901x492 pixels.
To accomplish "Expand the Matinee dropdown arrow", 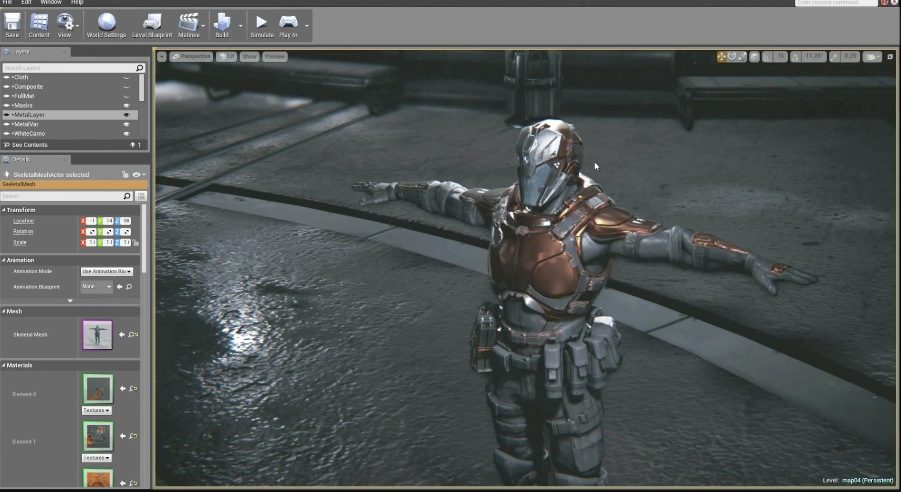I will 203,26.
